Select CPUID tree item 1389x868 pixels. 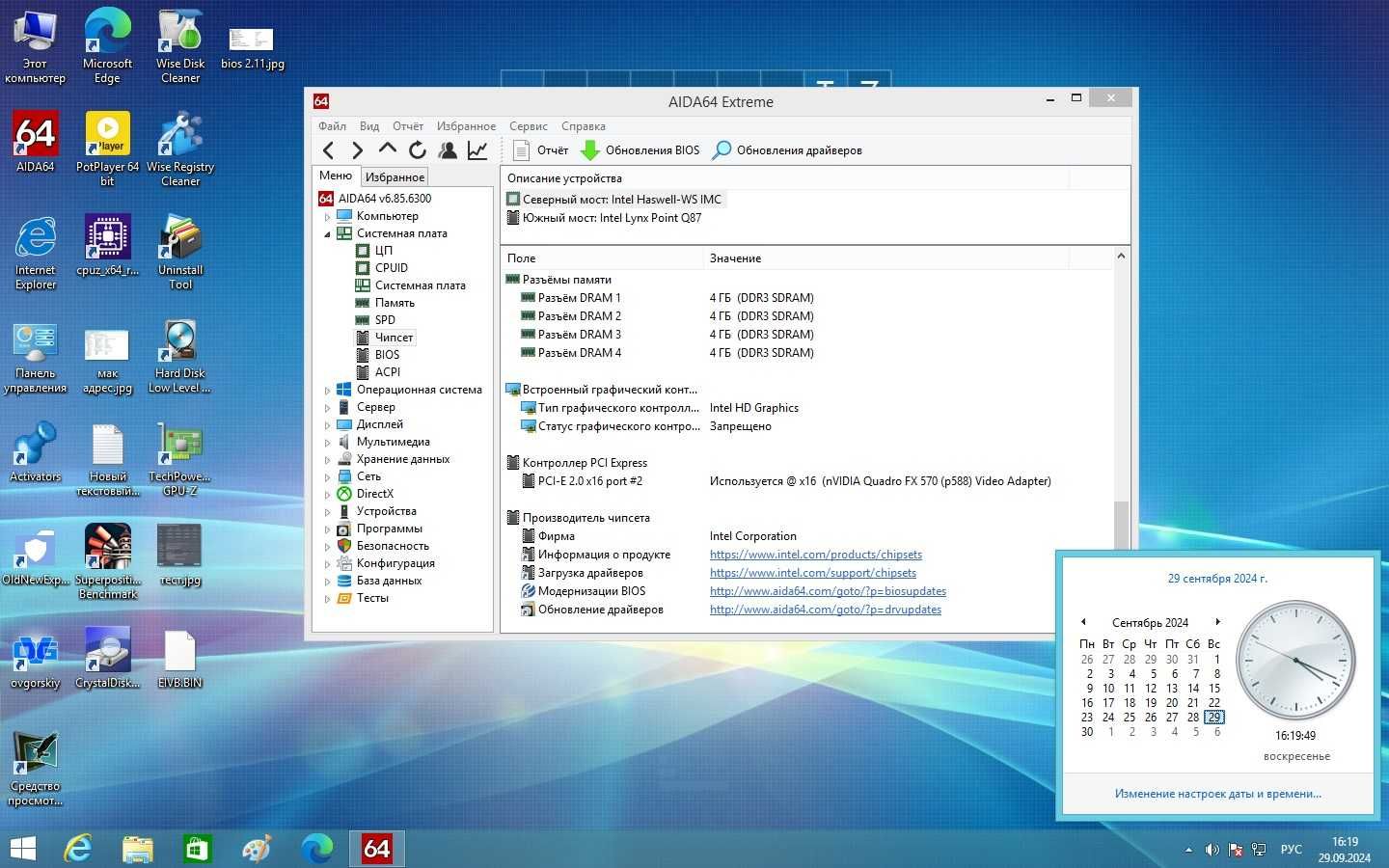392,267
